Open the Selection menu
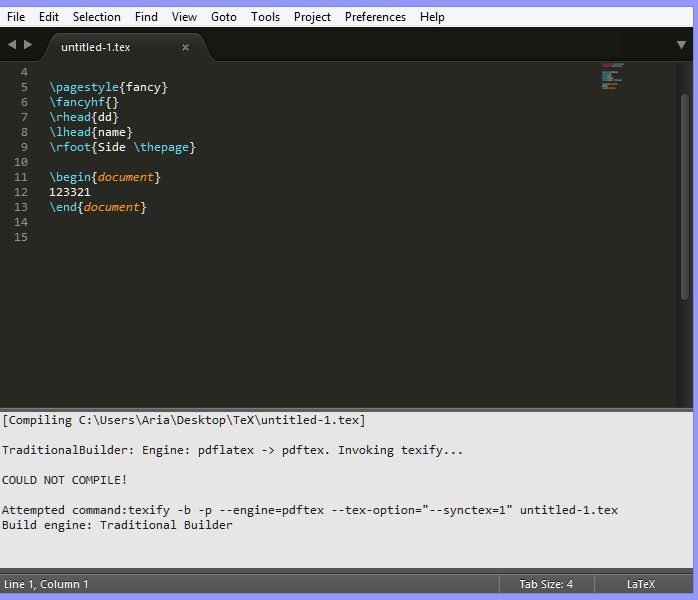The image size is (698, 600). (97, 17)
